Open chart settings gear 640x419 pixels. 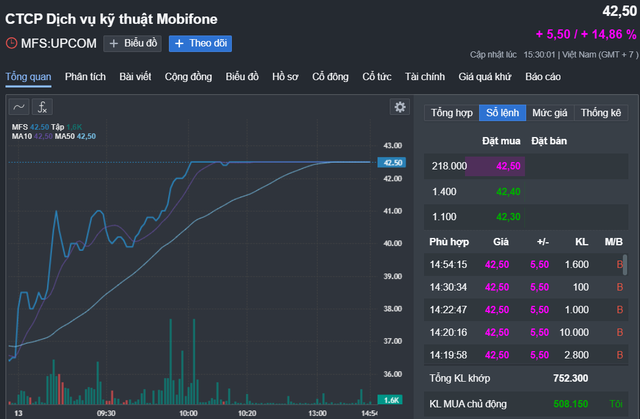pyautogui.click(x=400, y=107)
